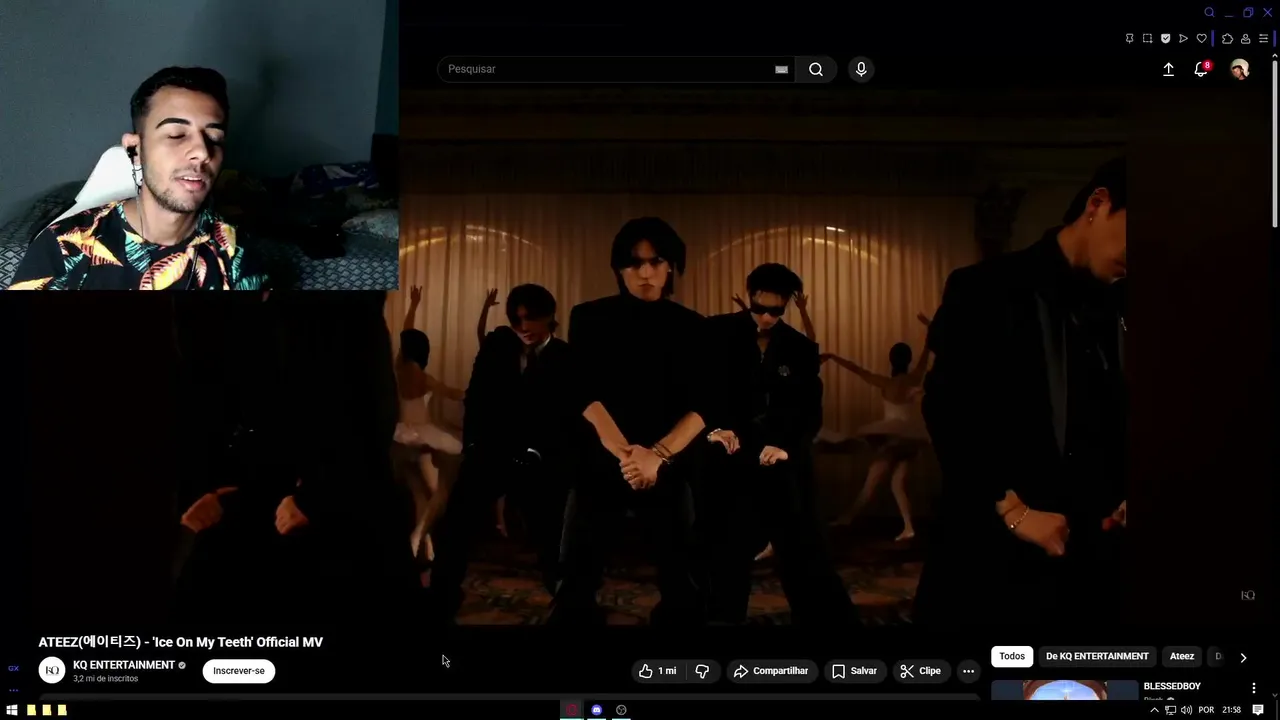The image size is (1280, 720).
Task: Click the network tray icon
Action: pos(1170,710)
